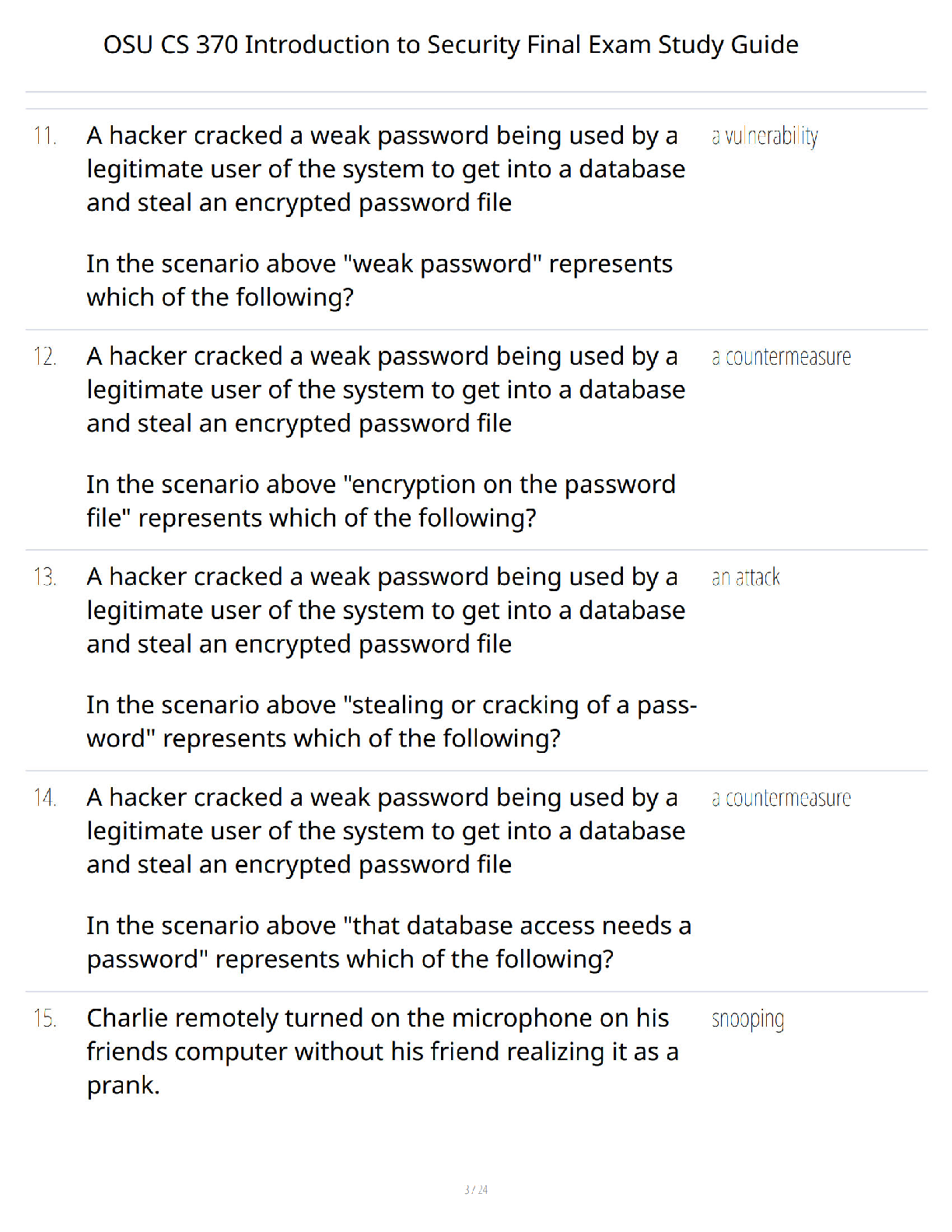
Task: Click the 'that database access needs a password' question
Action: click(x=389, y=942)
